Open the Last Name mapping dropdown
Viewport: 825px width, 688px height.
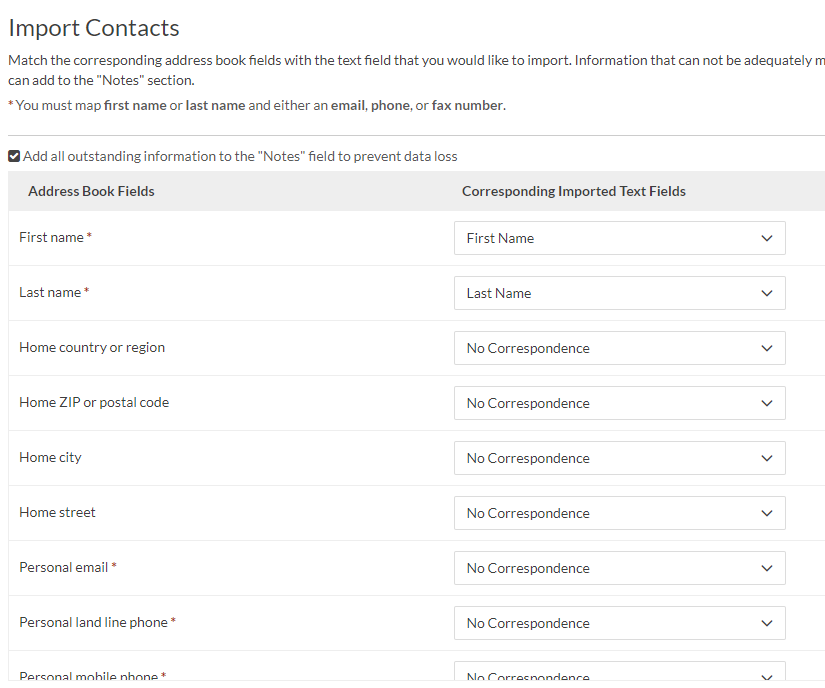(x=619, y=293)
